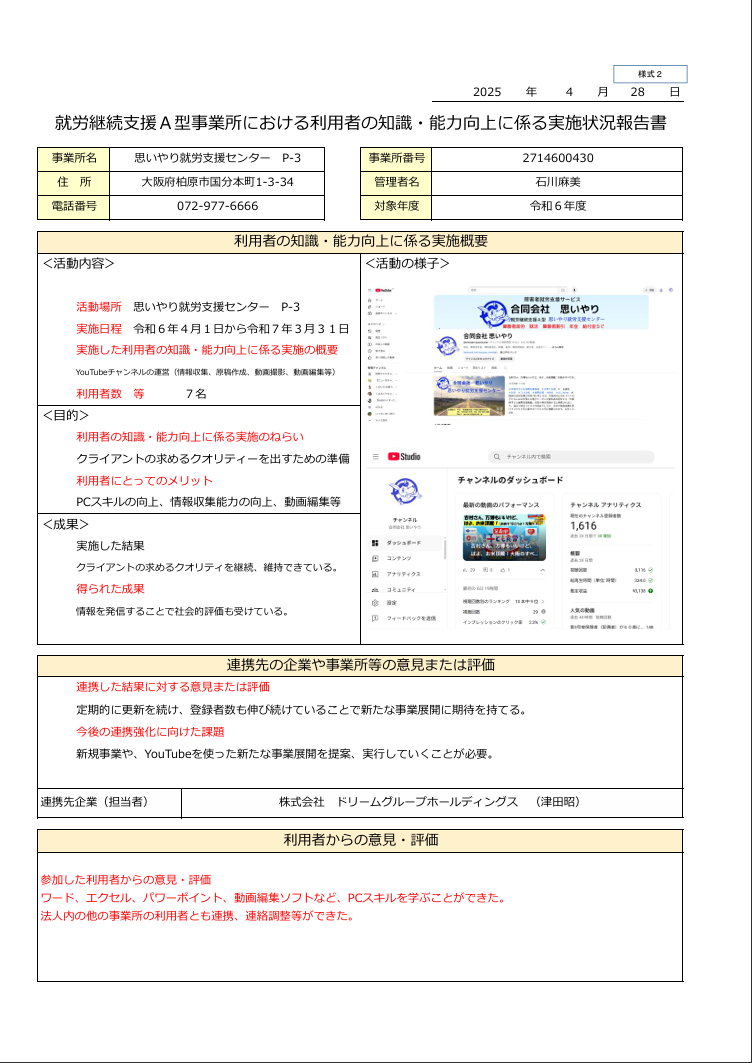Screen dimensions: 752x1063
Task: Click the microphone icon beside YouTube search
Action: point(575,289)
